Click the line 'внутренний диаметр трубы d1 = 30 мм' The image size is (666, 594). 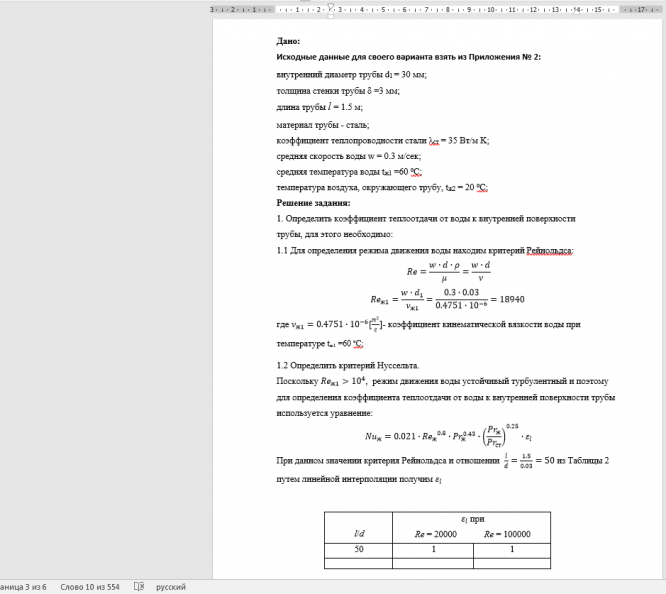point(351,74)
